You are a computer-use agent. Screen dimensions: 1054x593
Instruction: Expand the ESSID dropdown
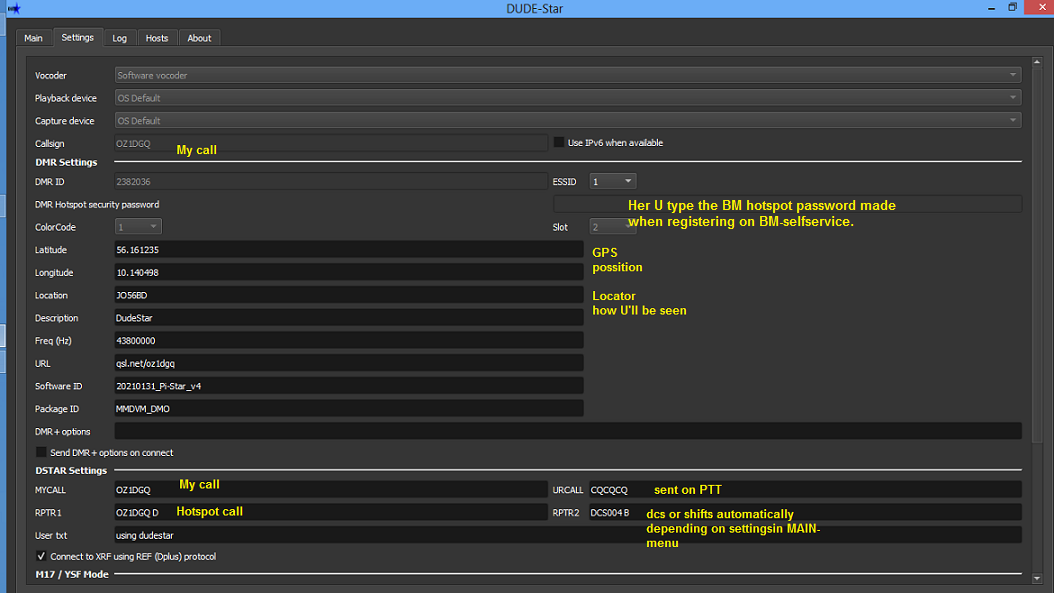(612, 182)
